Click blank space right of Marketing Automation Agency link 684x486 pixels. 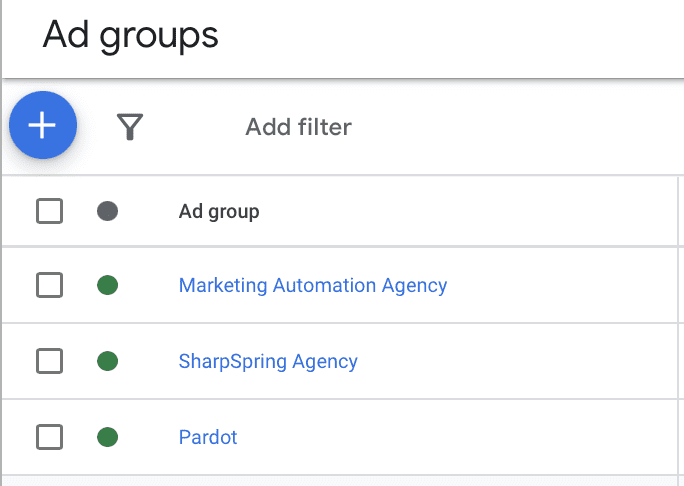(x=560, y=285)
